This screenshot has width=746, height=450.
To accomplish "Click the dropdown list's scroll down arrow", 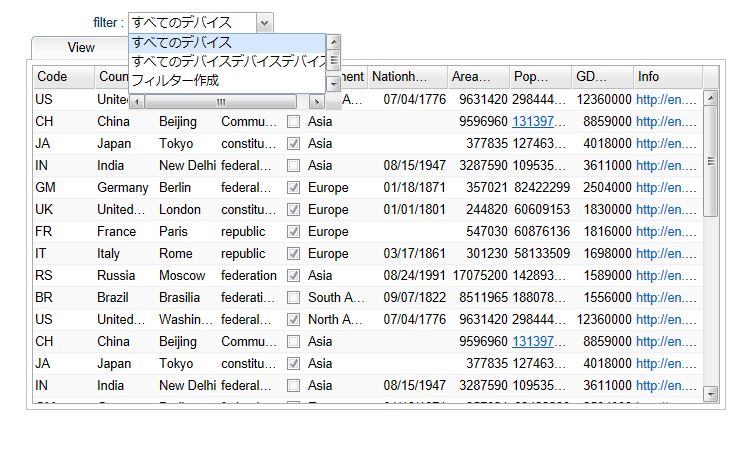I will (x=334, y=86).
